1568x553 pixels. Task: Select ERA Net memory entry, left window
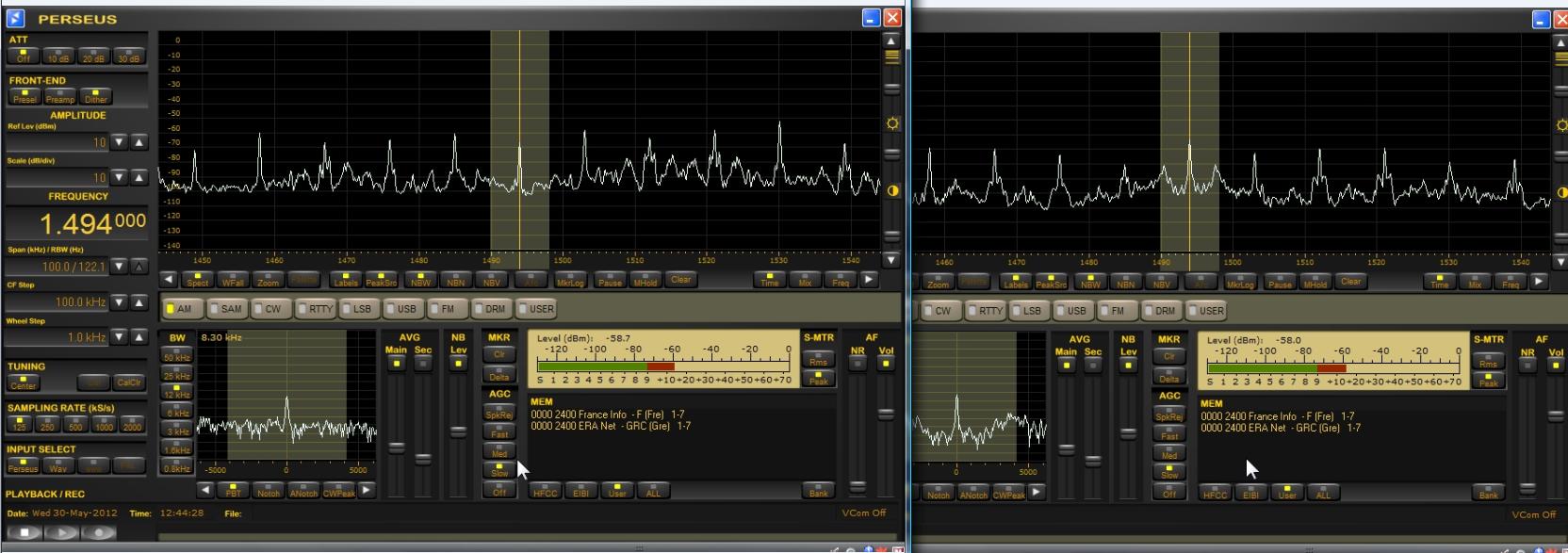click(x=611, y=426)
